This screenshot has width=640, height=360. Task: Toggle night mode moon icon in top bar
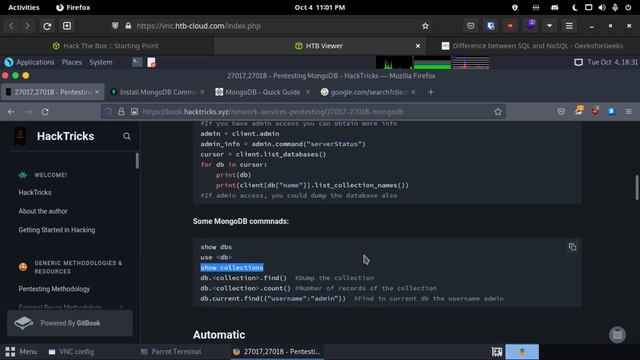point(575,7)
